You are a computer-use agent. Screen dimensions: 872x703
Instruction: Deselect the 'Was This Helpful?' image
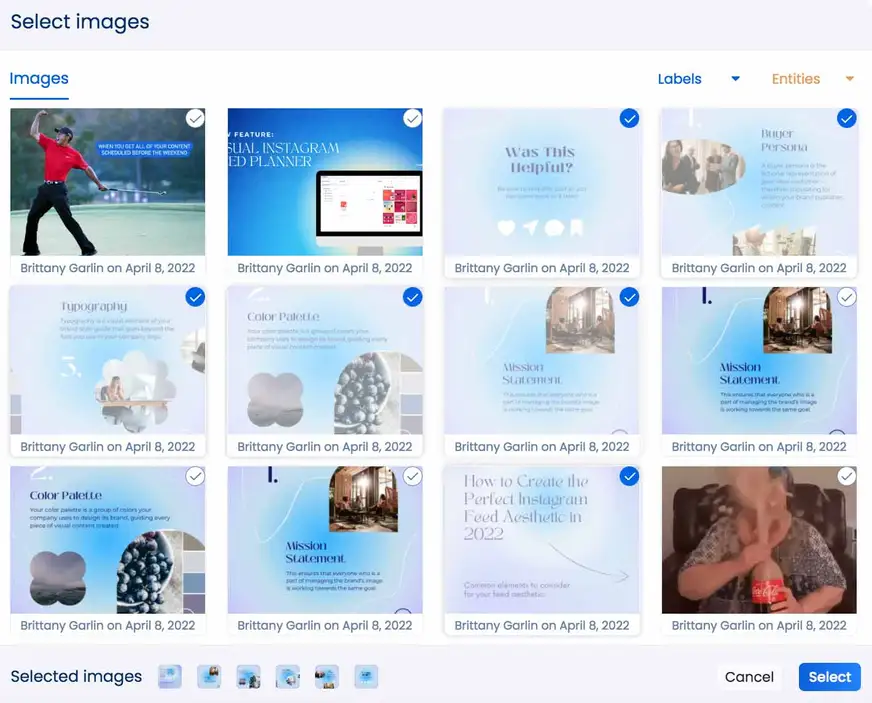tap(630, 118)
